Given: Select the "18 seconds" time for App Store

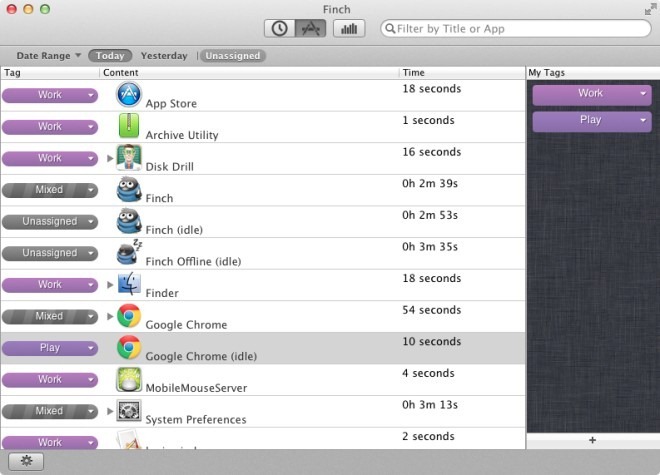Looking at the screenshot, I should (431, 89).
